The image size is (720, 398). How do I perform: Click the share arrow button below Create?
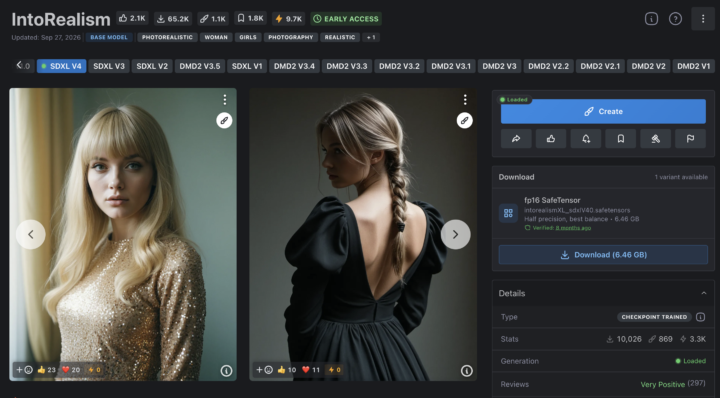tap(516, 139)
